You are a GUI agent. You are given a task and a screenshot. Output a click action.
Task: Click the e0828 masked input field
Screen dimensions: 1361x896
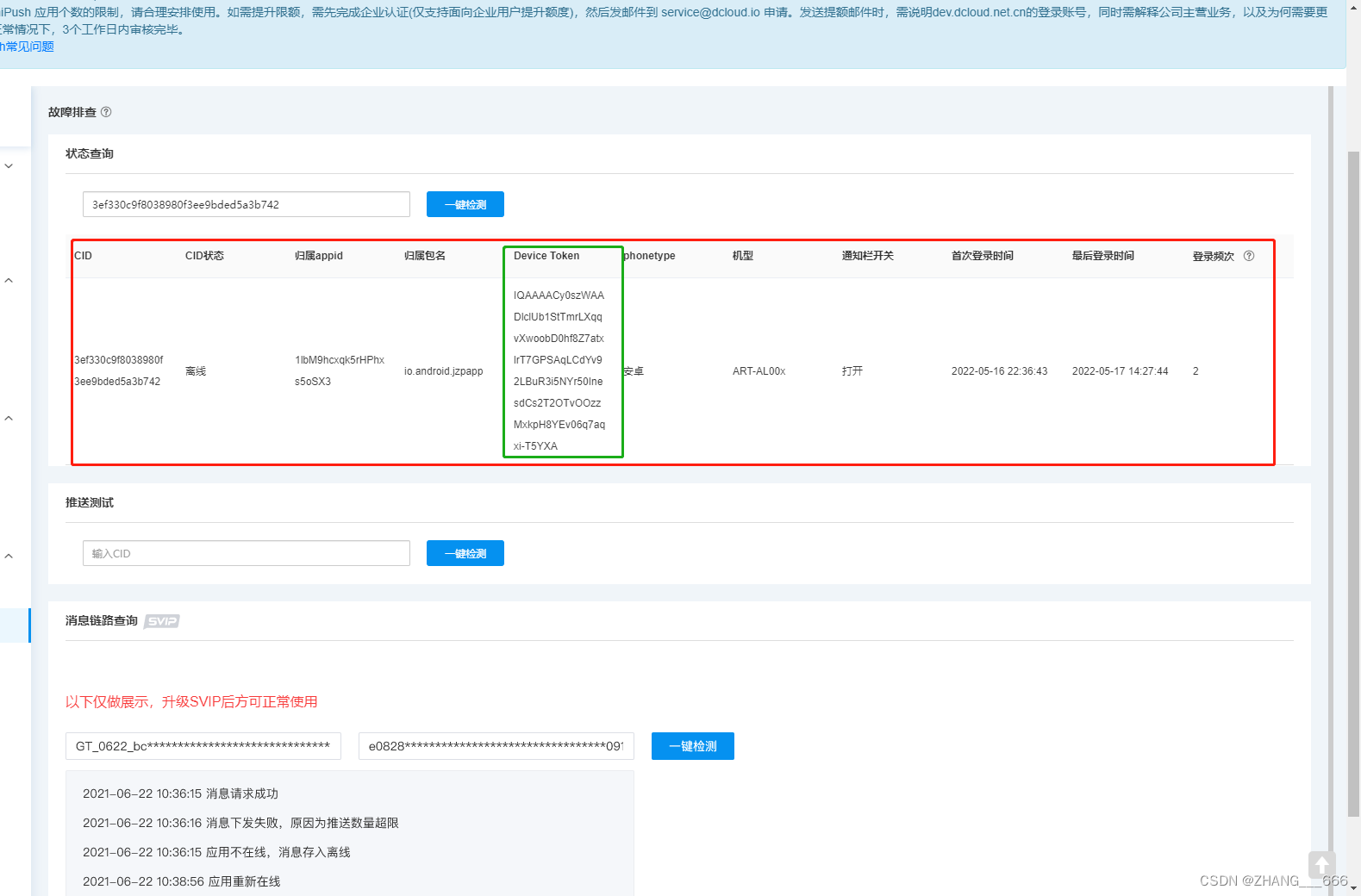(496, 746)
